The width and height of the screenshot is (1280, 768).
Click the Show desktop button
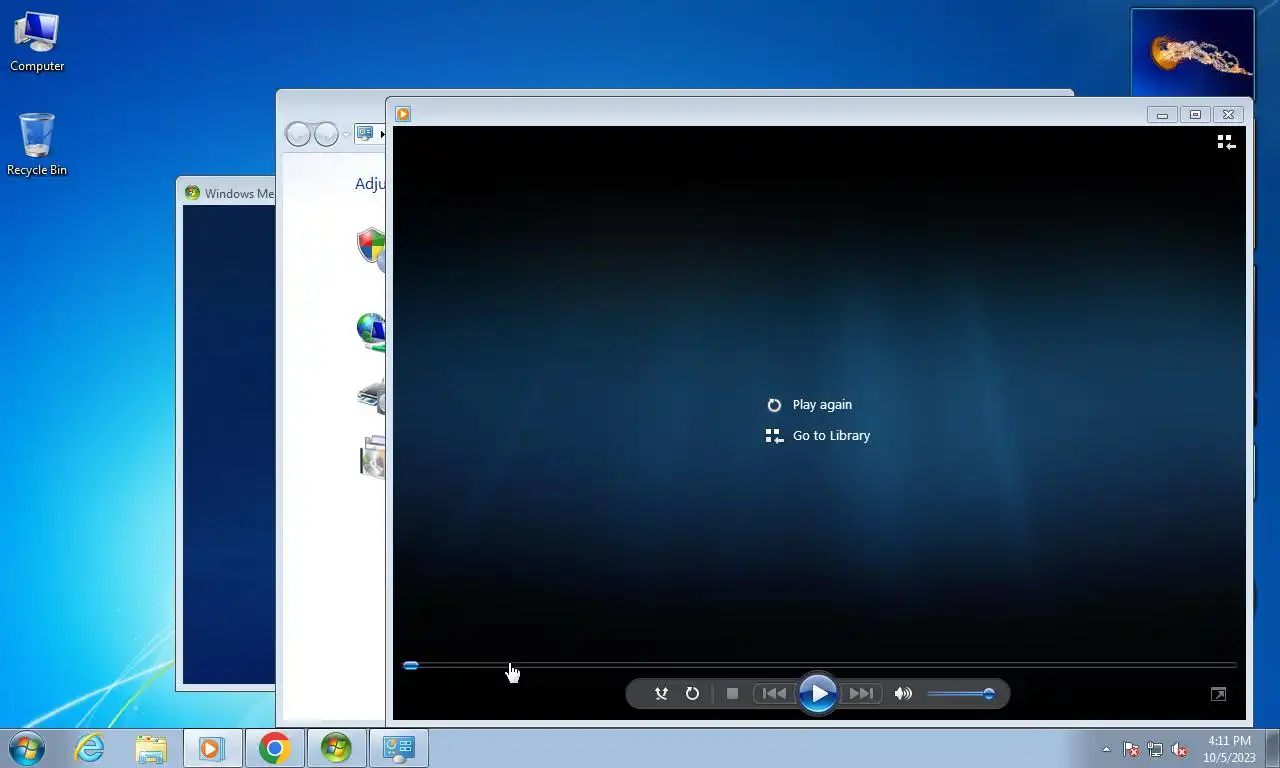[x=1272, y=748]
